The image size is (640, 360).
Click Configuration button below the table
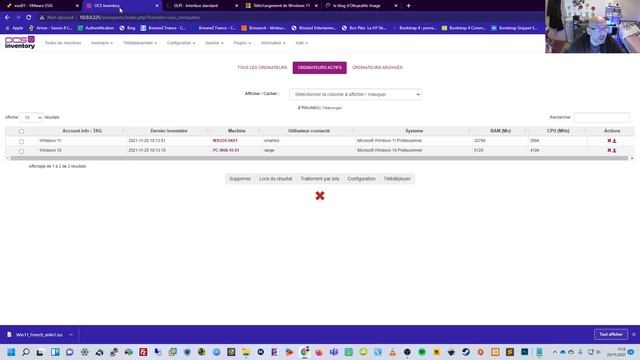point(361,179)
